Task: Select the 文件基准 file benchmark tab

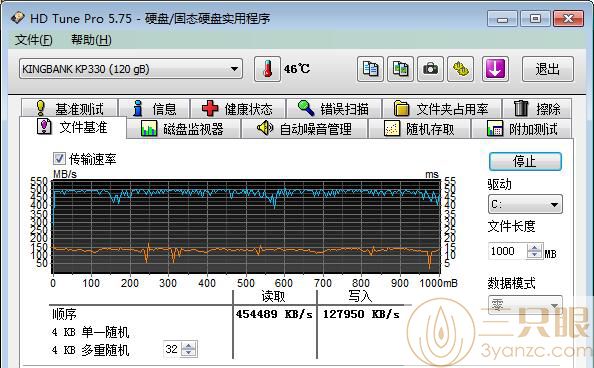Action: click(72, 127)
